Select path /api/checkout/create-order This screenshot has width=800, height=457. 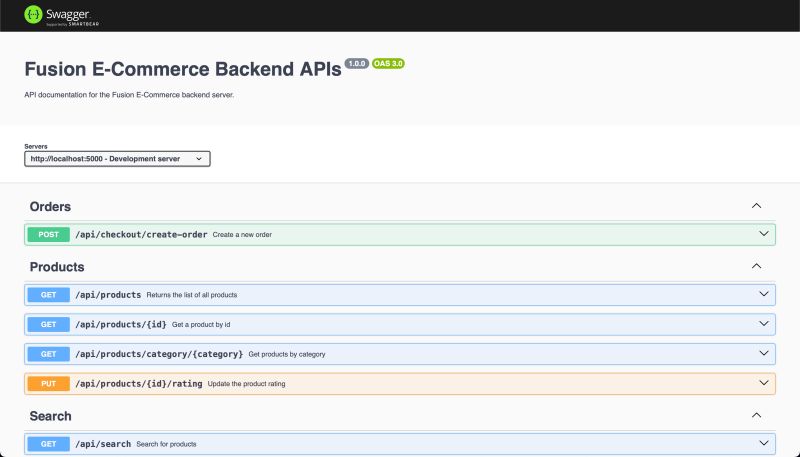(141, 235)
